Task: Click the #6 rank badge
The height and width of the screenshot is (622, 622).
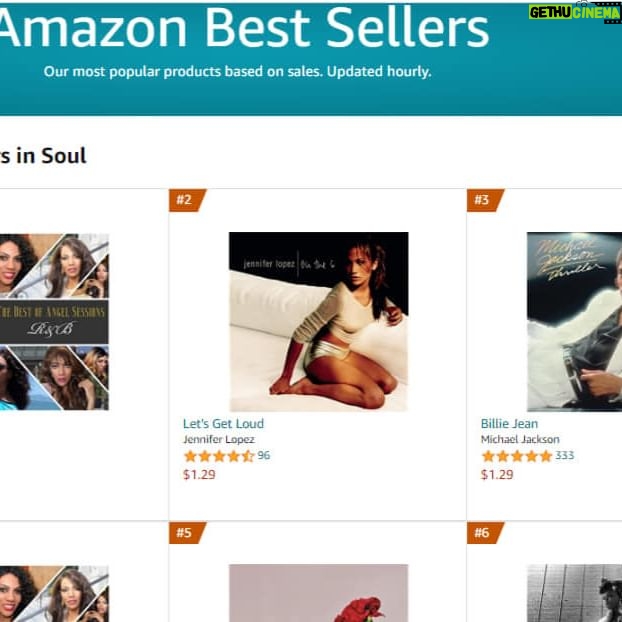Action: (482, 533)
